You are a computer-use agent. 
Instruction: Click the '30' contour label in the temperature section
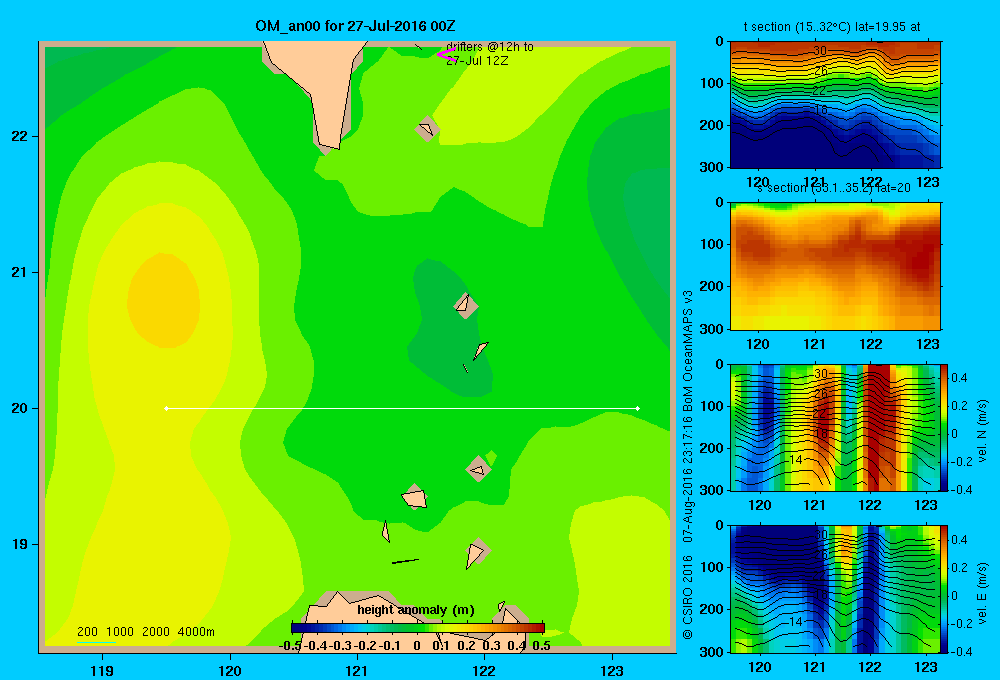(x=820, y=51)
